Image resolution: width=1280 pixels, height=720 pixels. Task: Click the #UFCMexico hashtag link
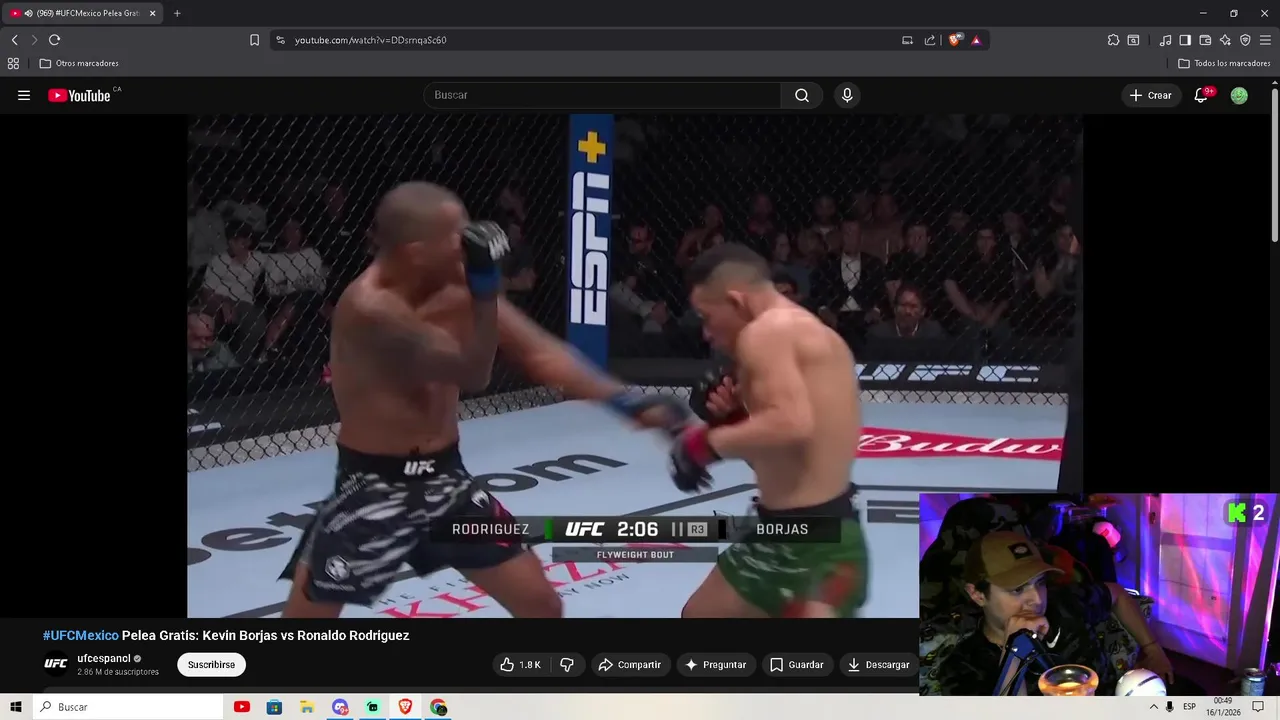(x=80, y=635)
